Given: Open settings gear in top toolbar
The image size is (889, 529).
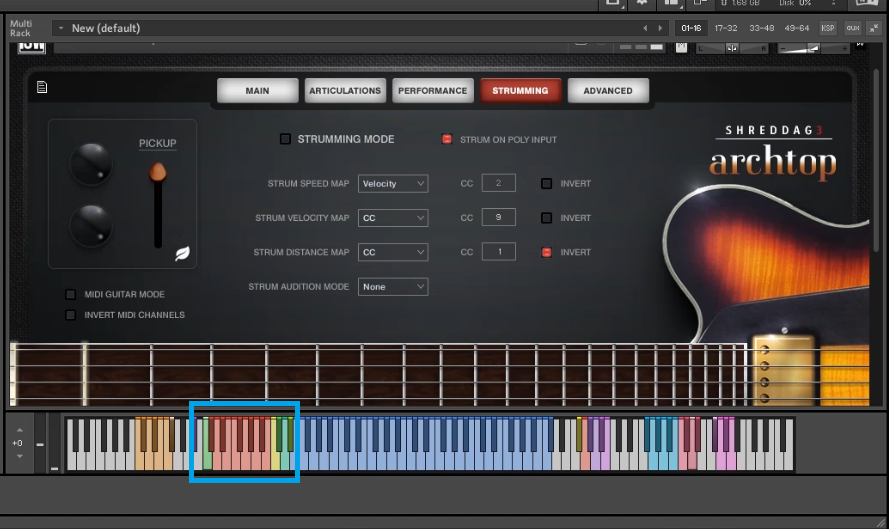Looking at the screenshot, I should pos(642,3).
